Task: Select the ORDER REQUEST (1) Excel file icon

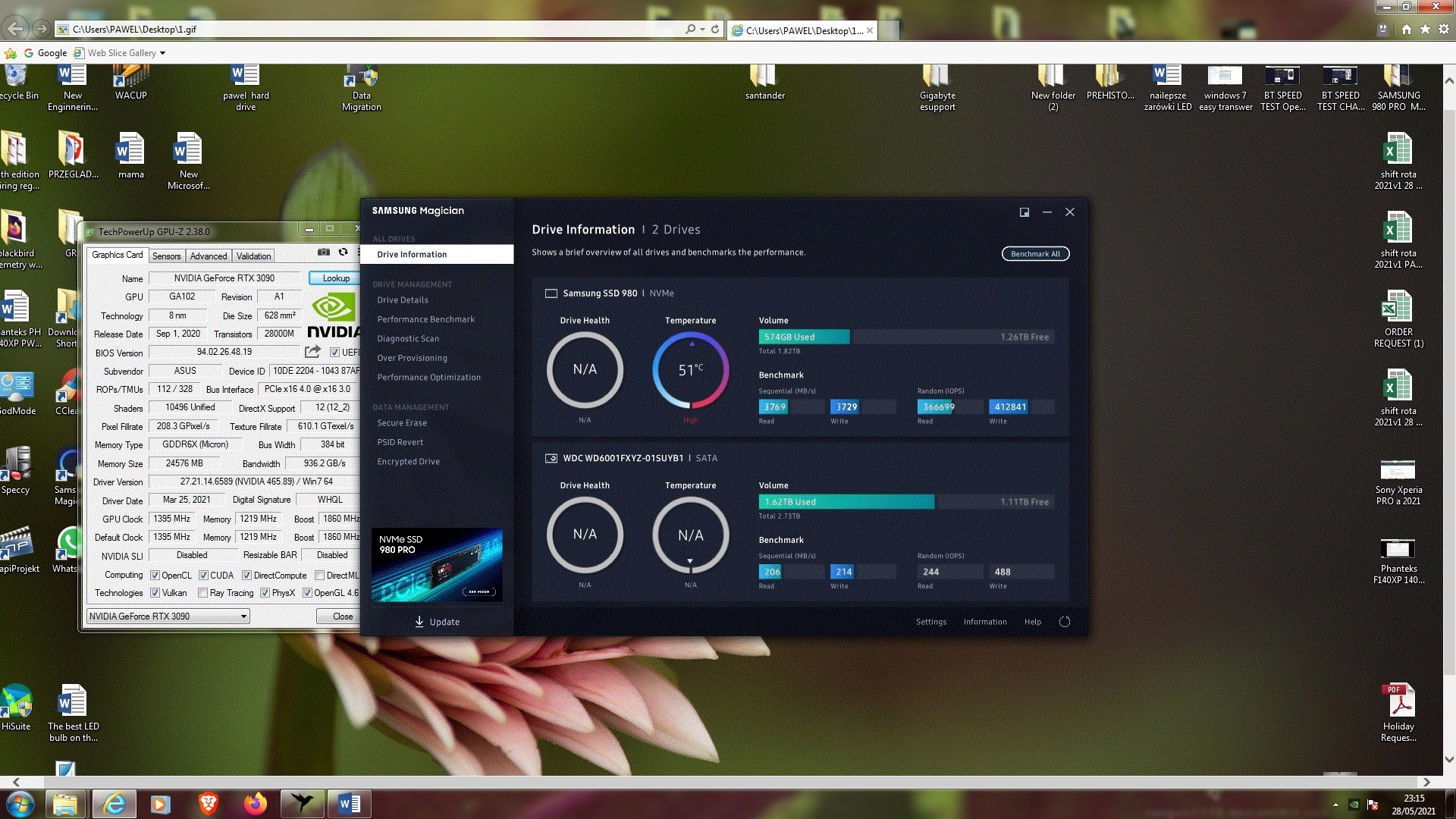Action: (1398, 319)
